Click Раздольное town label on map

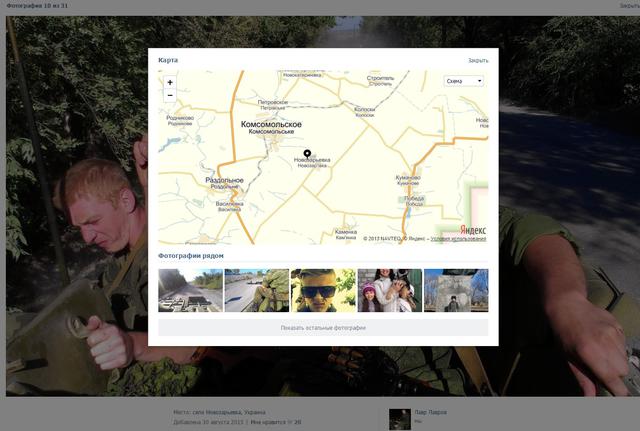(x=225, y=180)
